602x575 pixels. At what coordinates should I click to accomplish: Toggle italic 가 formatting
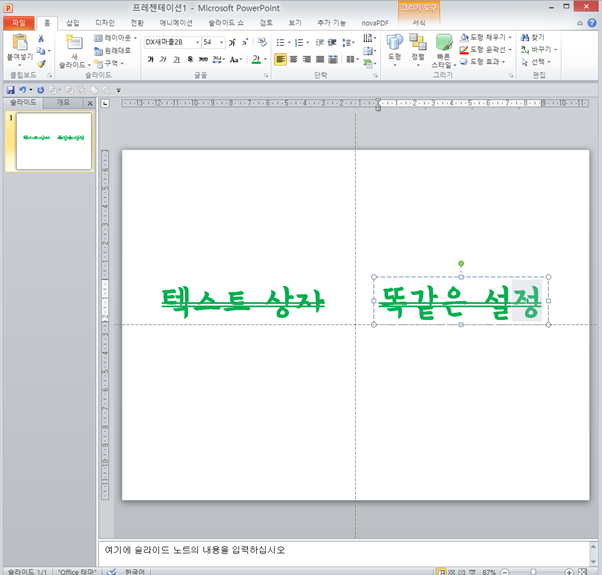(x=164, y=59)
